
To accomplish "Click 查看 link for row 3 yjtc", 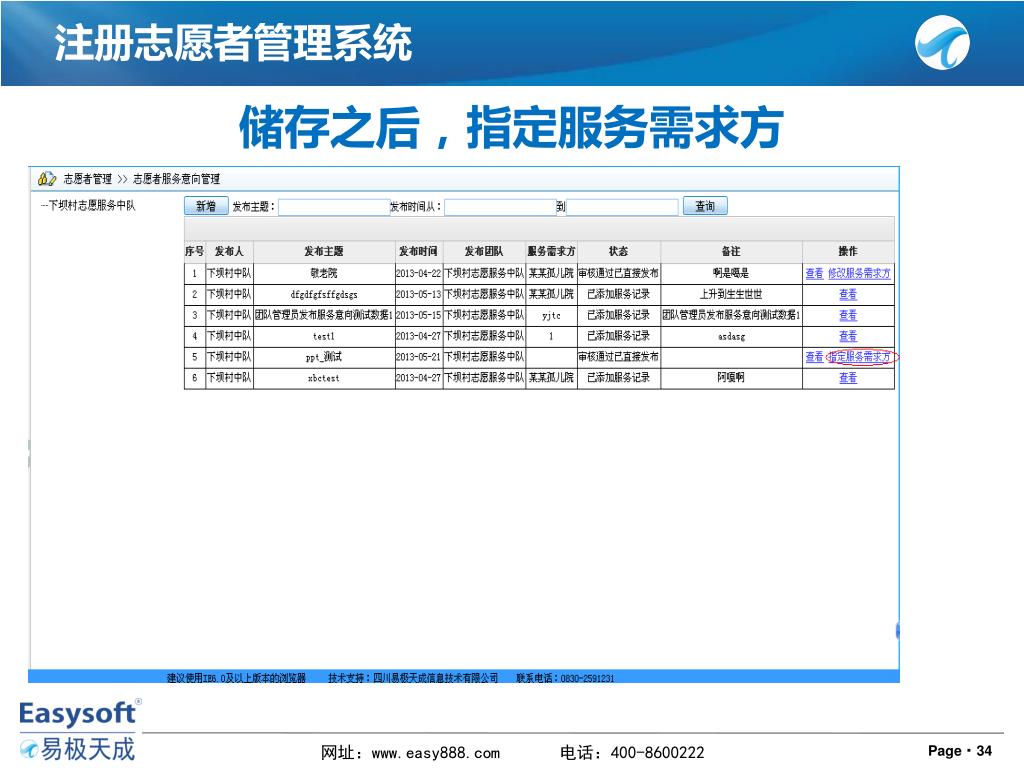I will tap(848, 315).
